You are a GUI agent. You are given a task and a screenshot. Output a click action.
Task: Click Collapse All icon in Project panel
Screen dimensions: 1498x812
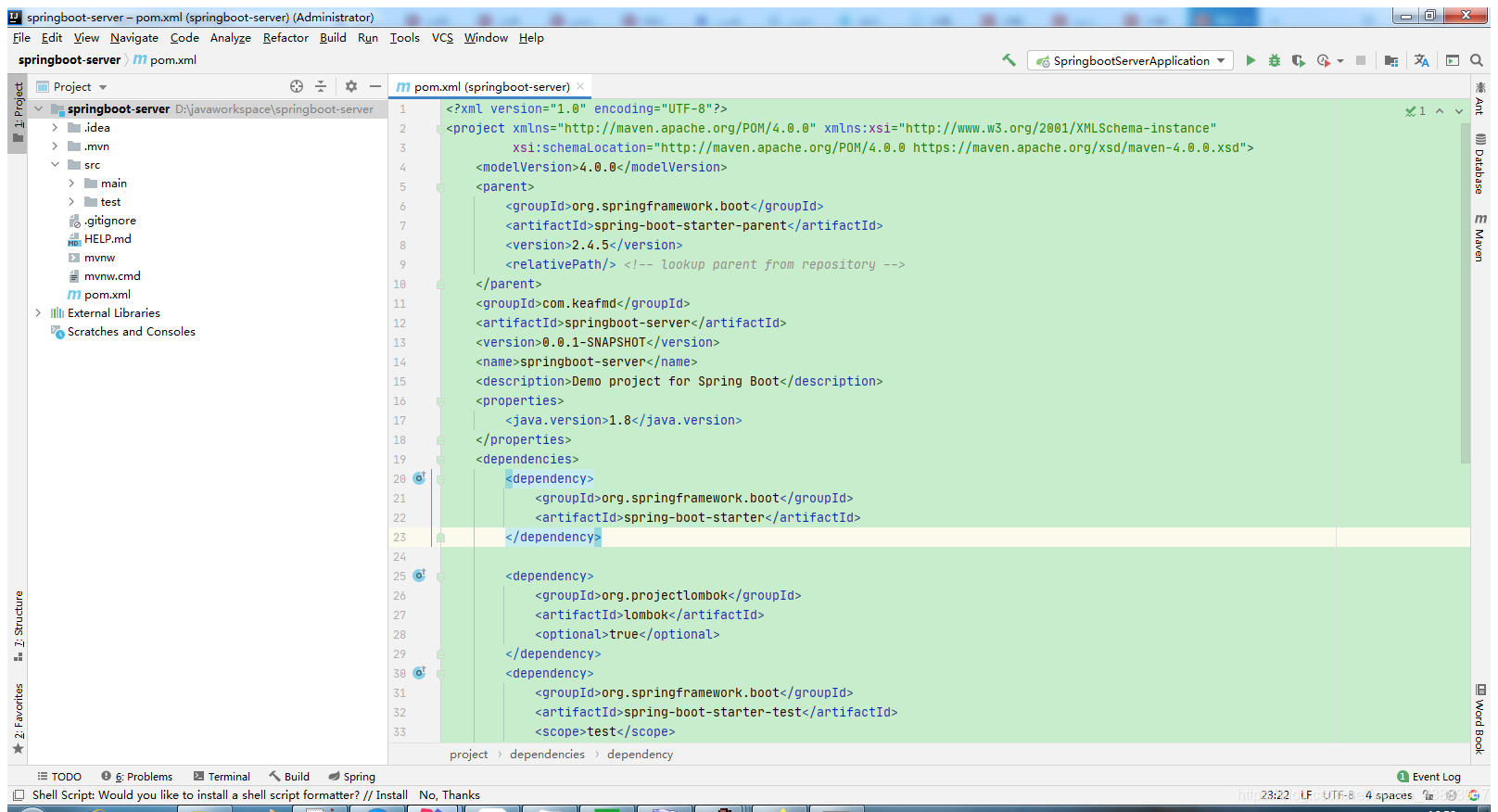321,86
